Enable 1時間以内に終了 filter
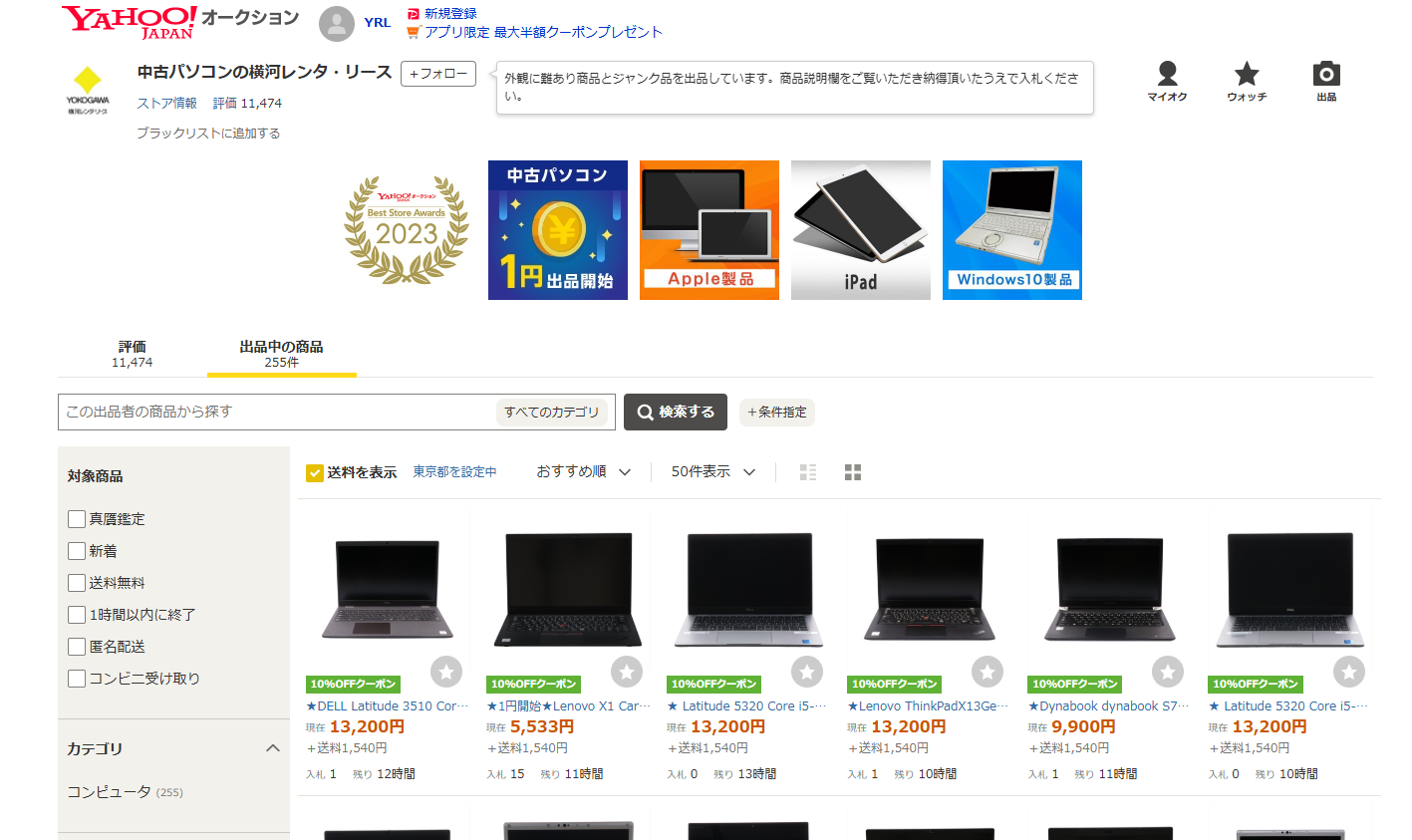This screenshot has width=1412, height=840. pos(77,615)
